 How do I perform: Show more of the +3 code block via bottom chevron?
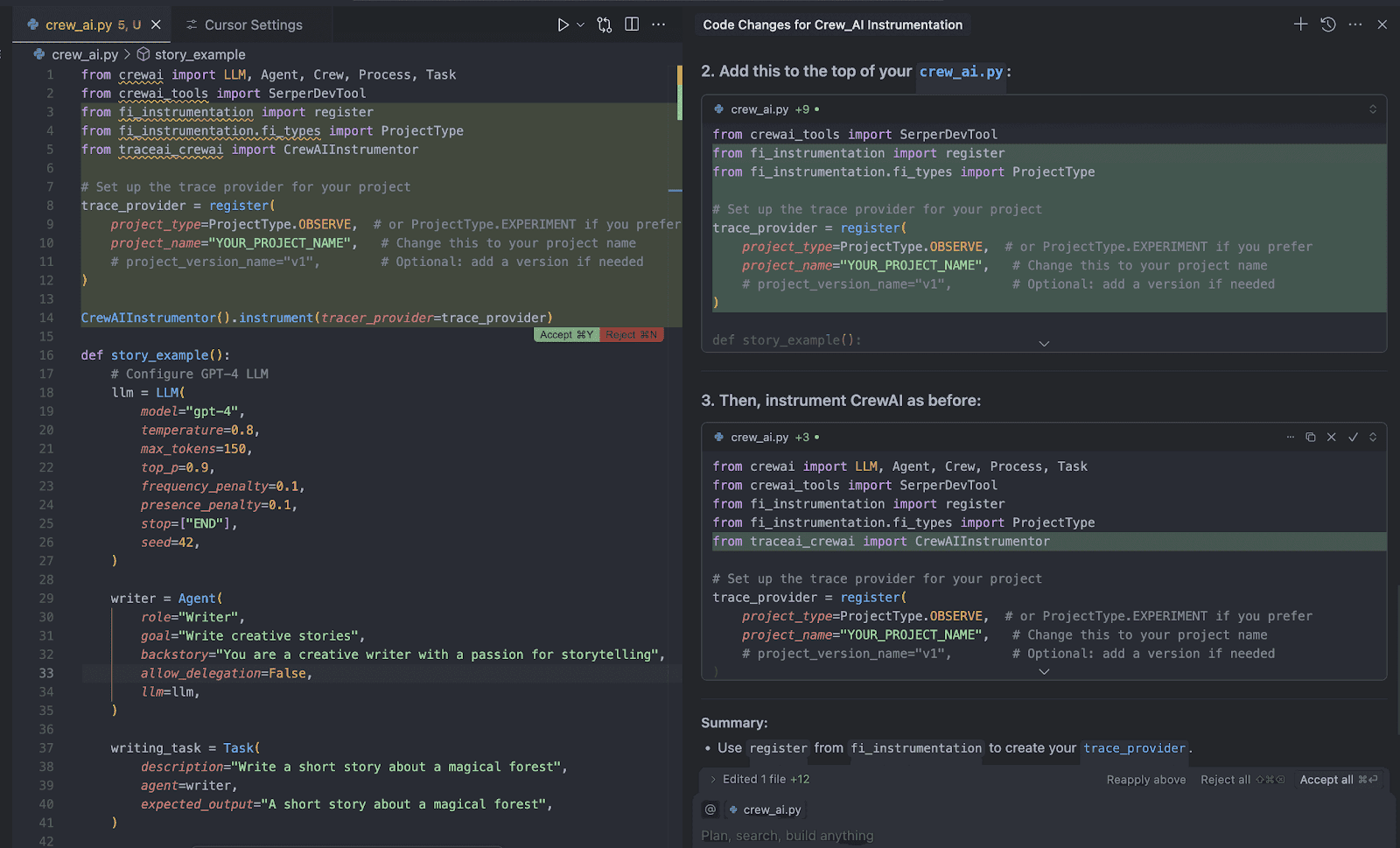click(x=1044, y=671)
